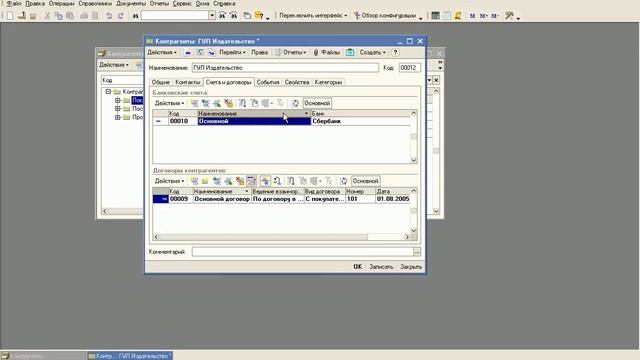
Task: Add a new bank account row icon
Action: [x=194, y=103]
